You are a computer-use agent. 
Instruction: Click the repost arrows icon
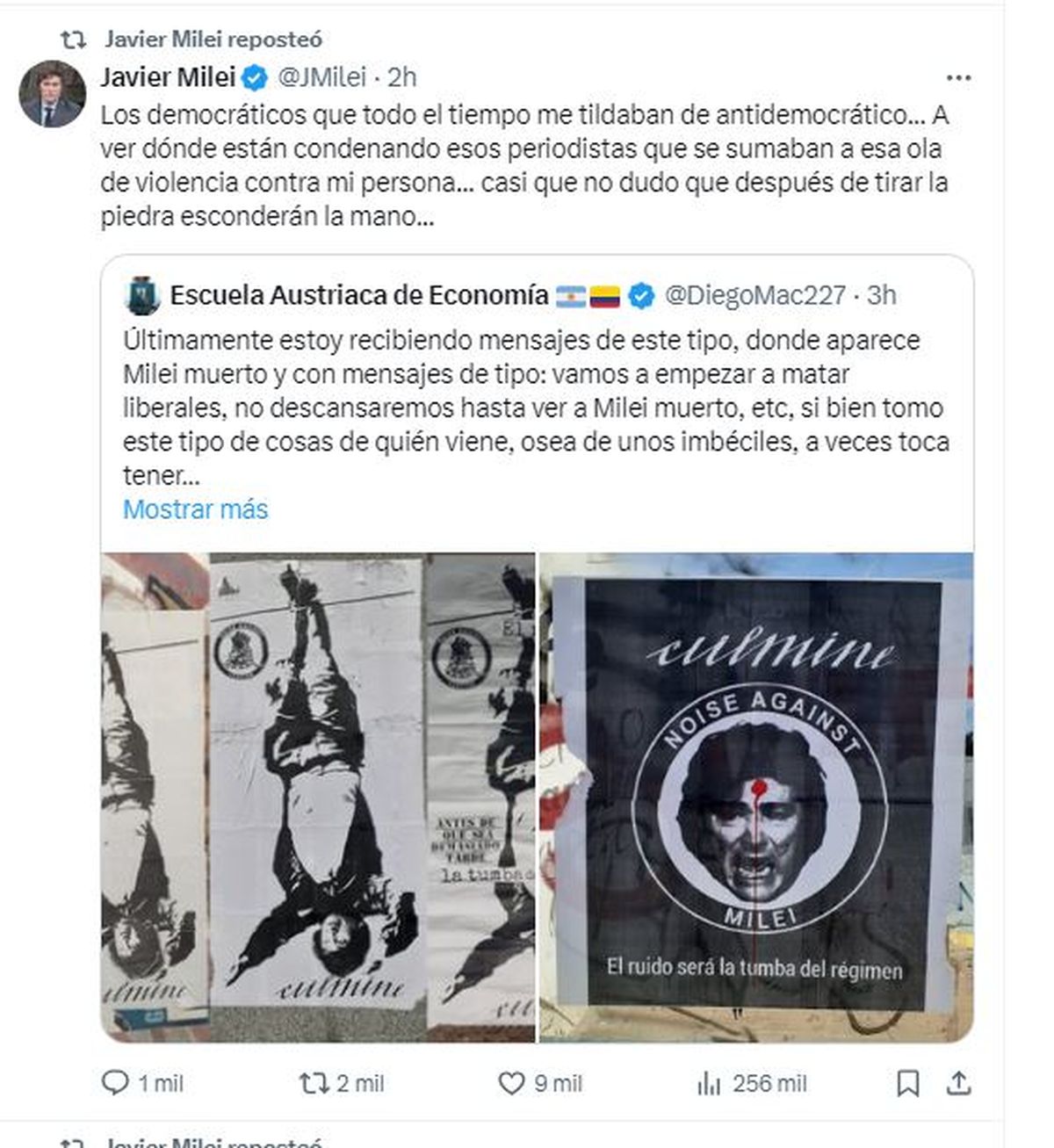pos(314,1083)
